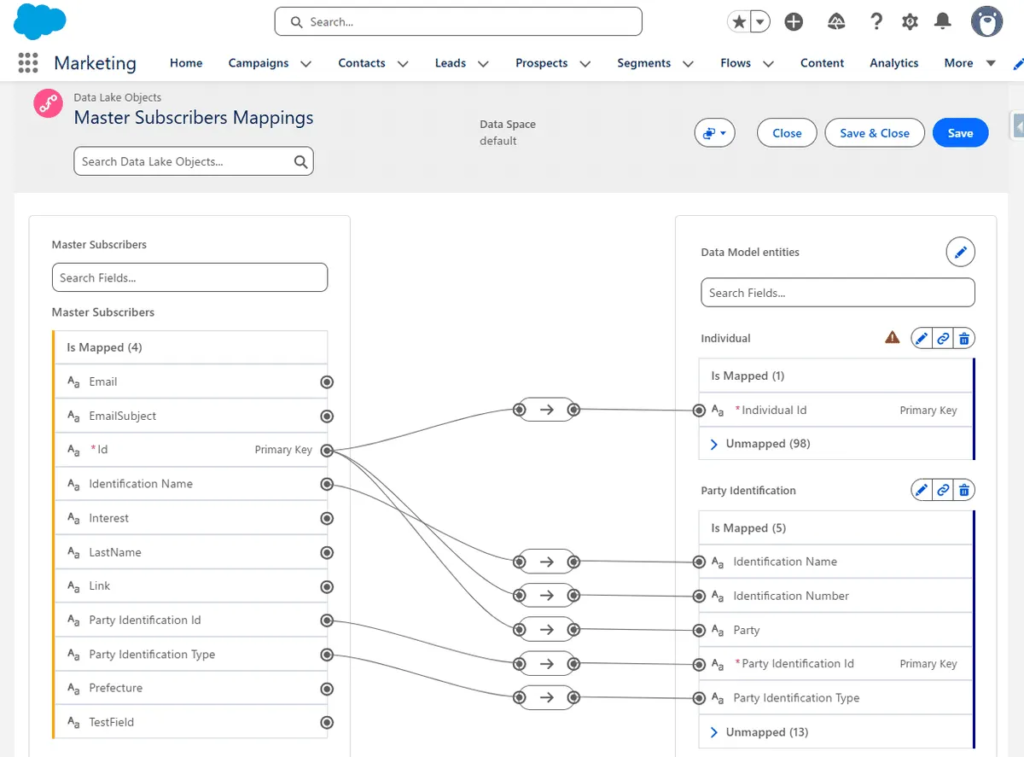The height and width of the screenshot is (757, 1024).
Task: Click the notifications bell icon
Action: pyautogui.click(x=942, y=22)
